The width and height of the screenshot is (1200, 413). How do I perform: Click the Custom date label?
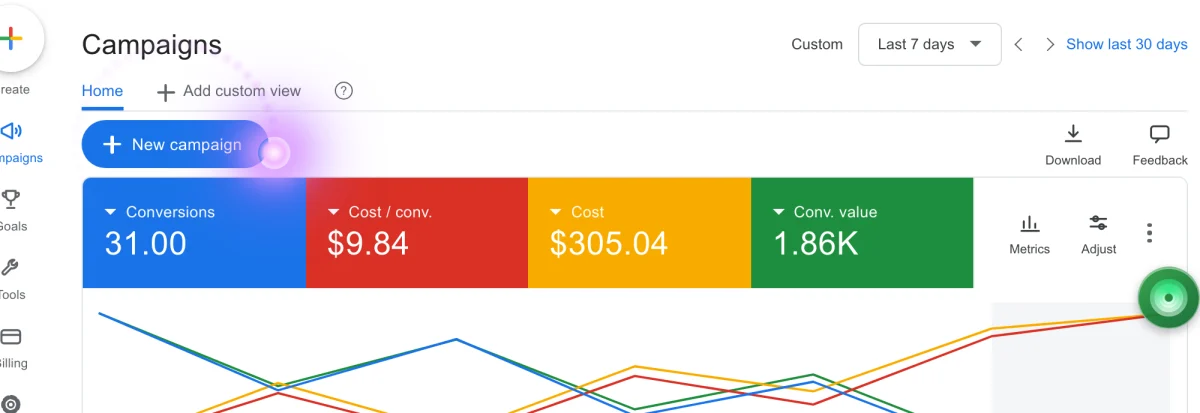click(817, 45)
